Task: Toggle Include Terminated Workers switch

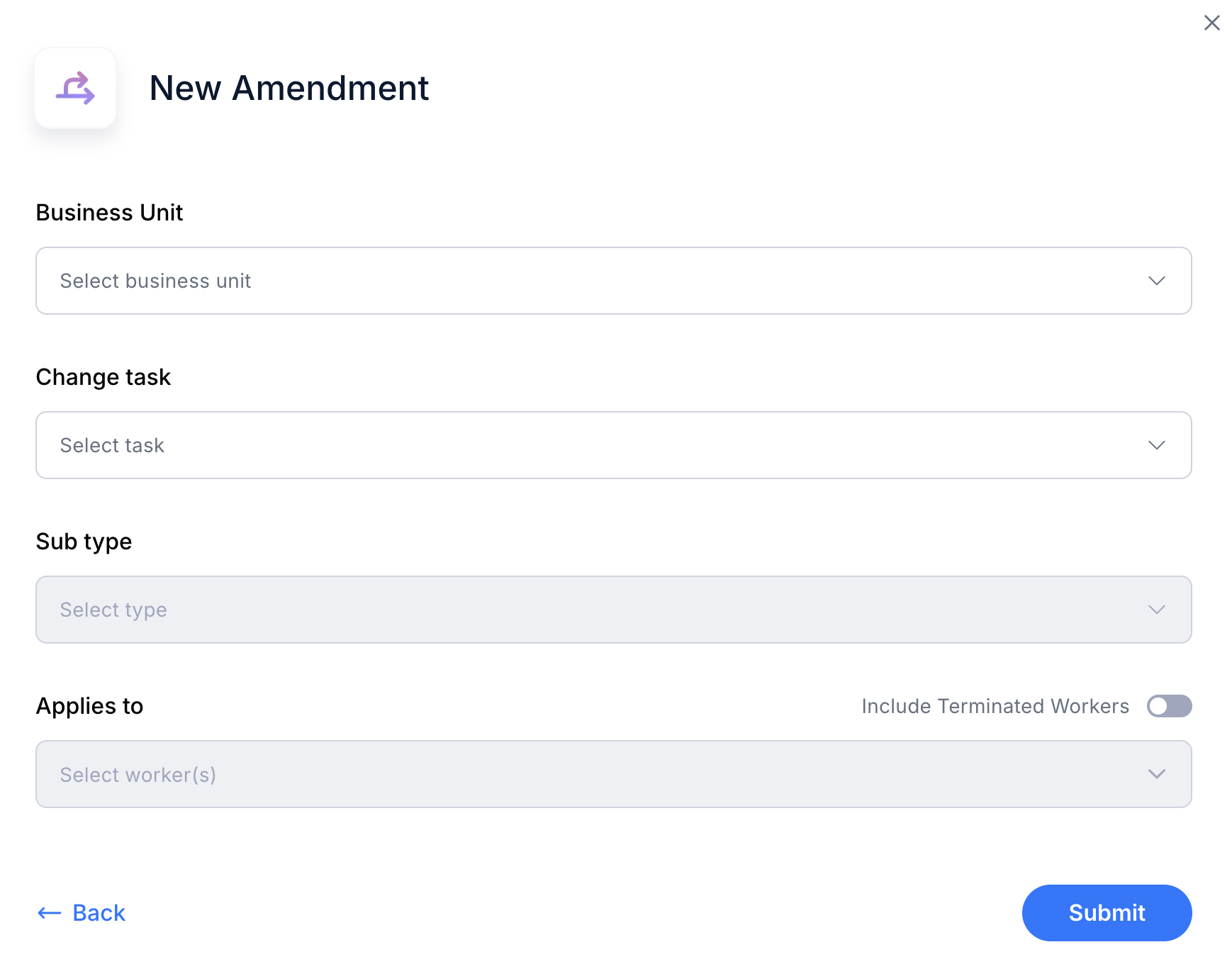Action: [x=1169, y=706]
